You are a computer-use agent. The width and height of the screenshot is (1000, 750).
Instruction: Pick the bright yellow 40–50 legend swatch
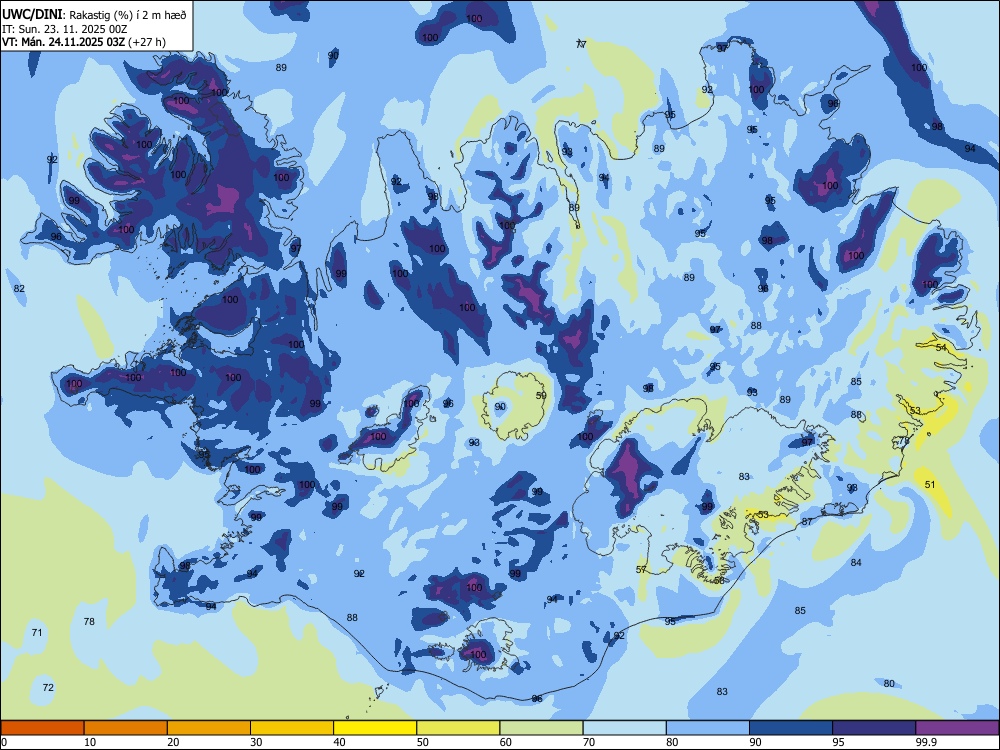coord(375,728)
